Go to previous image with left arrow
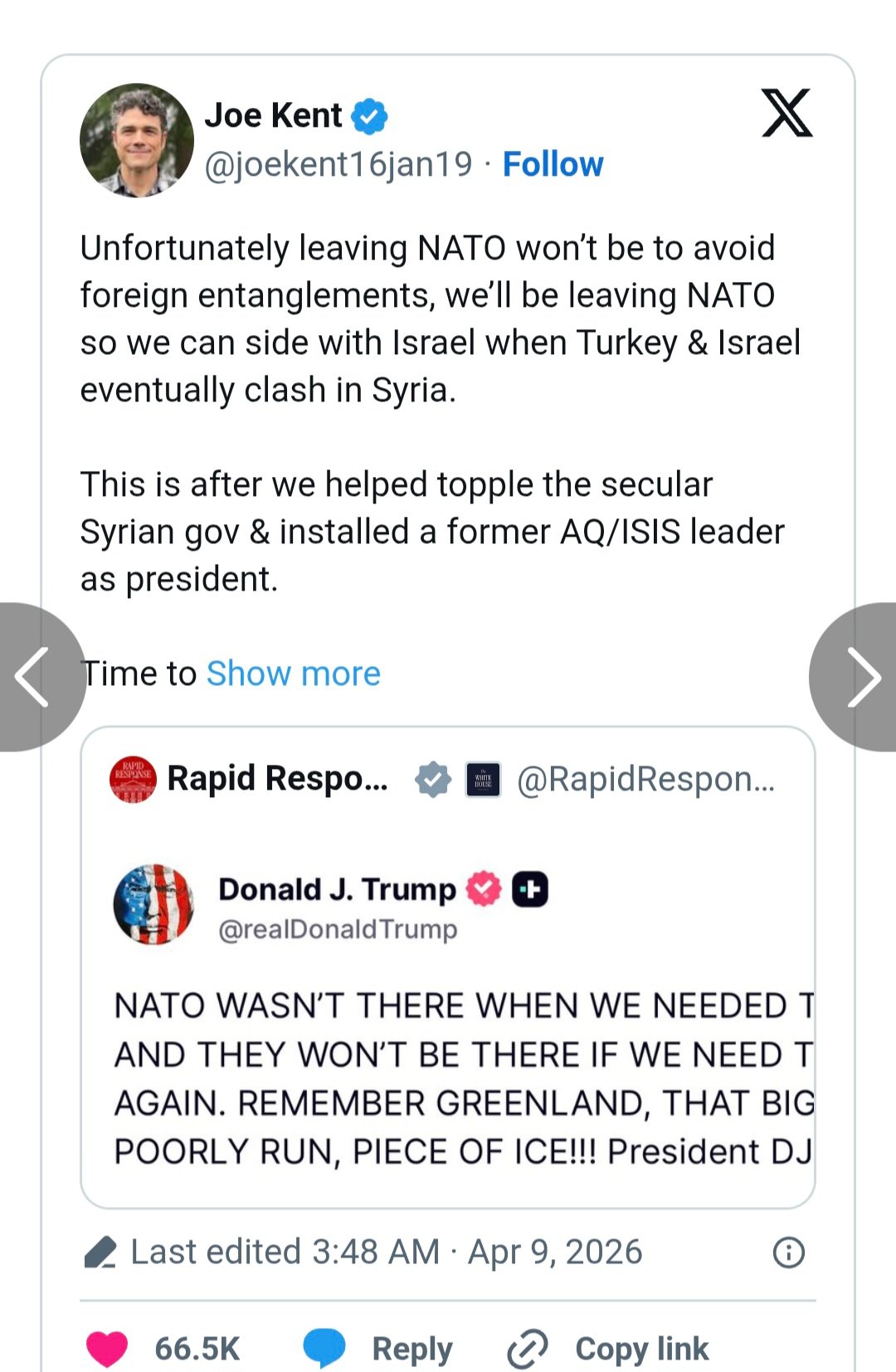Screen dimensions: 896x1372 33,677
